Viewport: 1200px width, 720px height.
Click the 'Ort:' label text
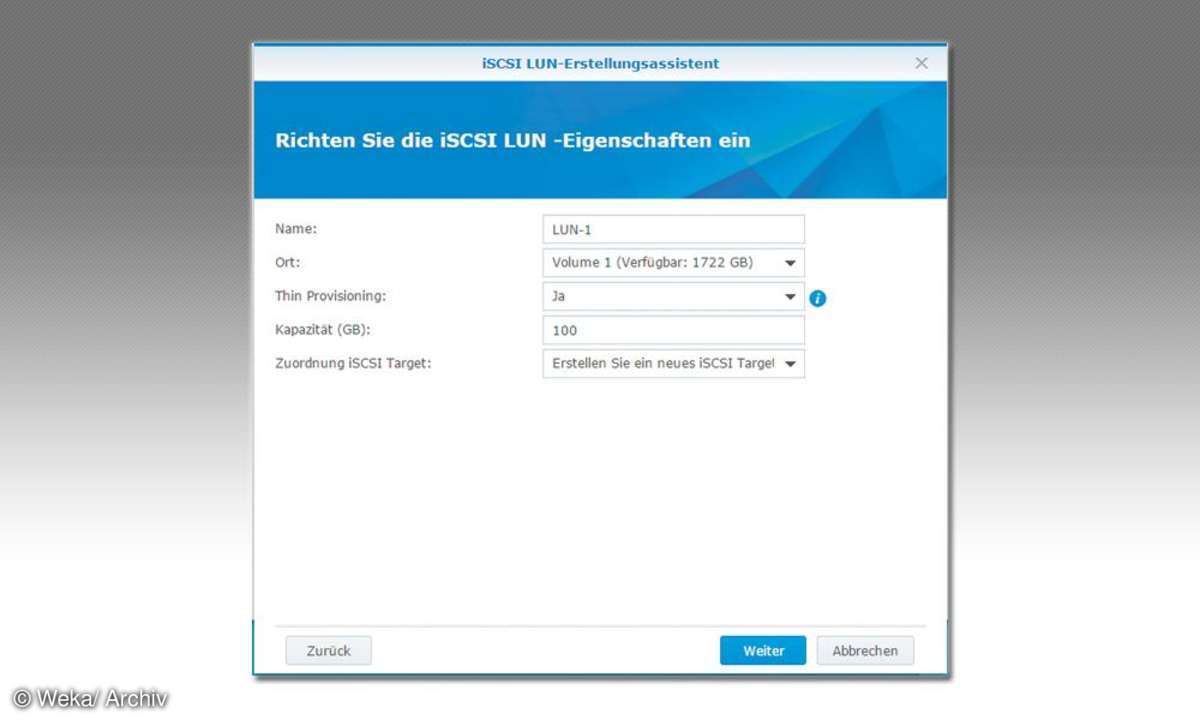(x=288, y=263)
